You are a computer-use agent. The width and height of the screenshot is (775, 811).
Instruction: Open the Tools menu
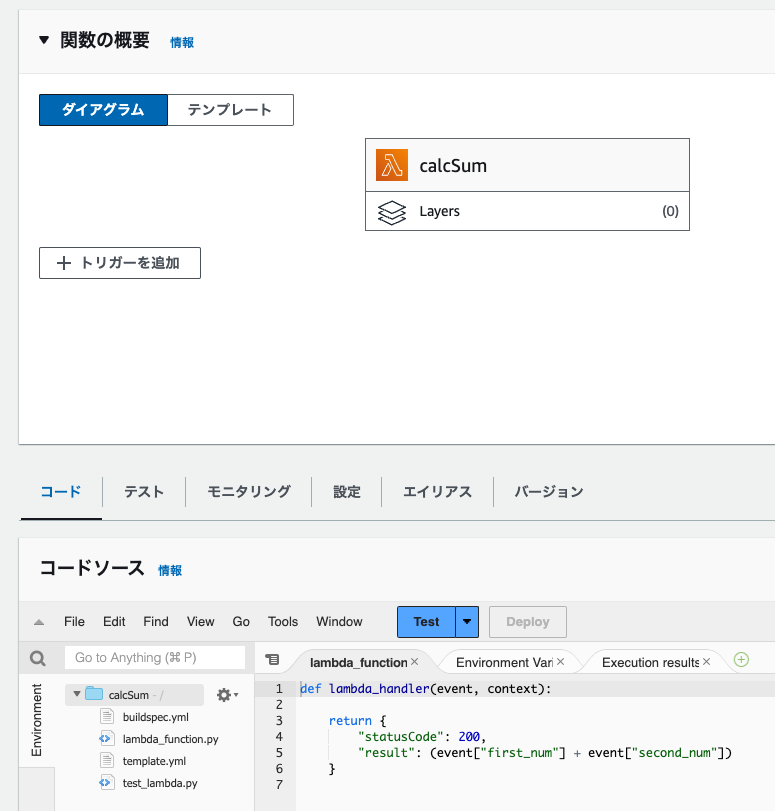(x=283, y=622)
